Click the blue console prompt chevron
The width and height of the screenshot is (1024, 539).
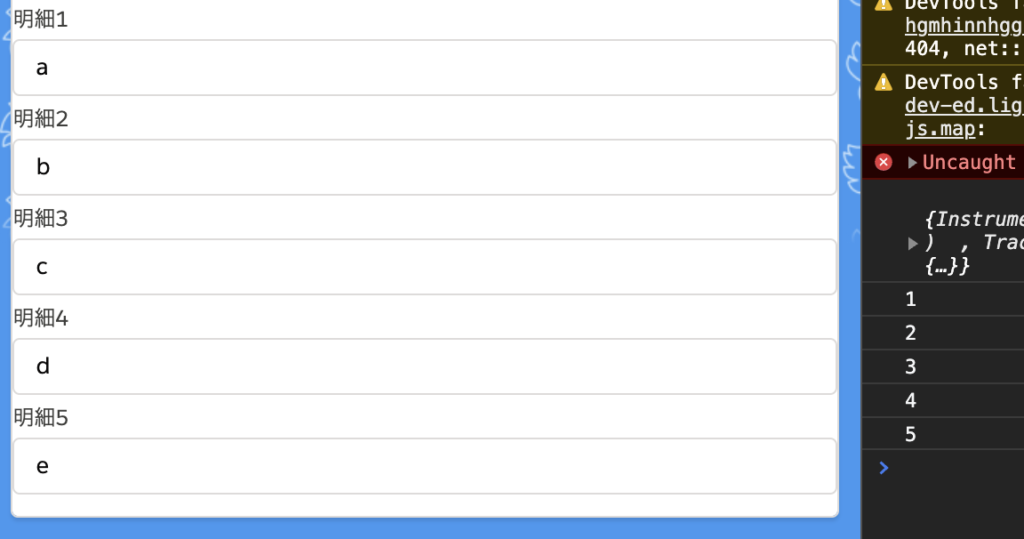(x=884, y=468)
